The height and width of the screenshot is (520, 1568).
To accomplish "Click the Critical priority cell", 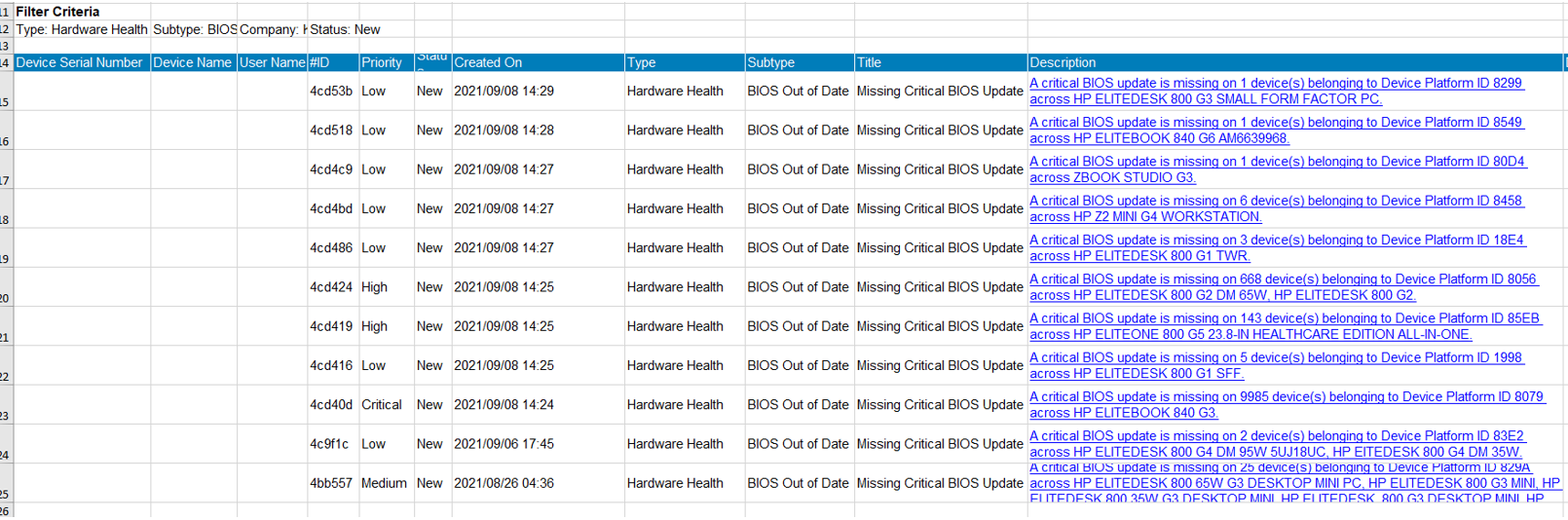I will [x=381, y=405].
